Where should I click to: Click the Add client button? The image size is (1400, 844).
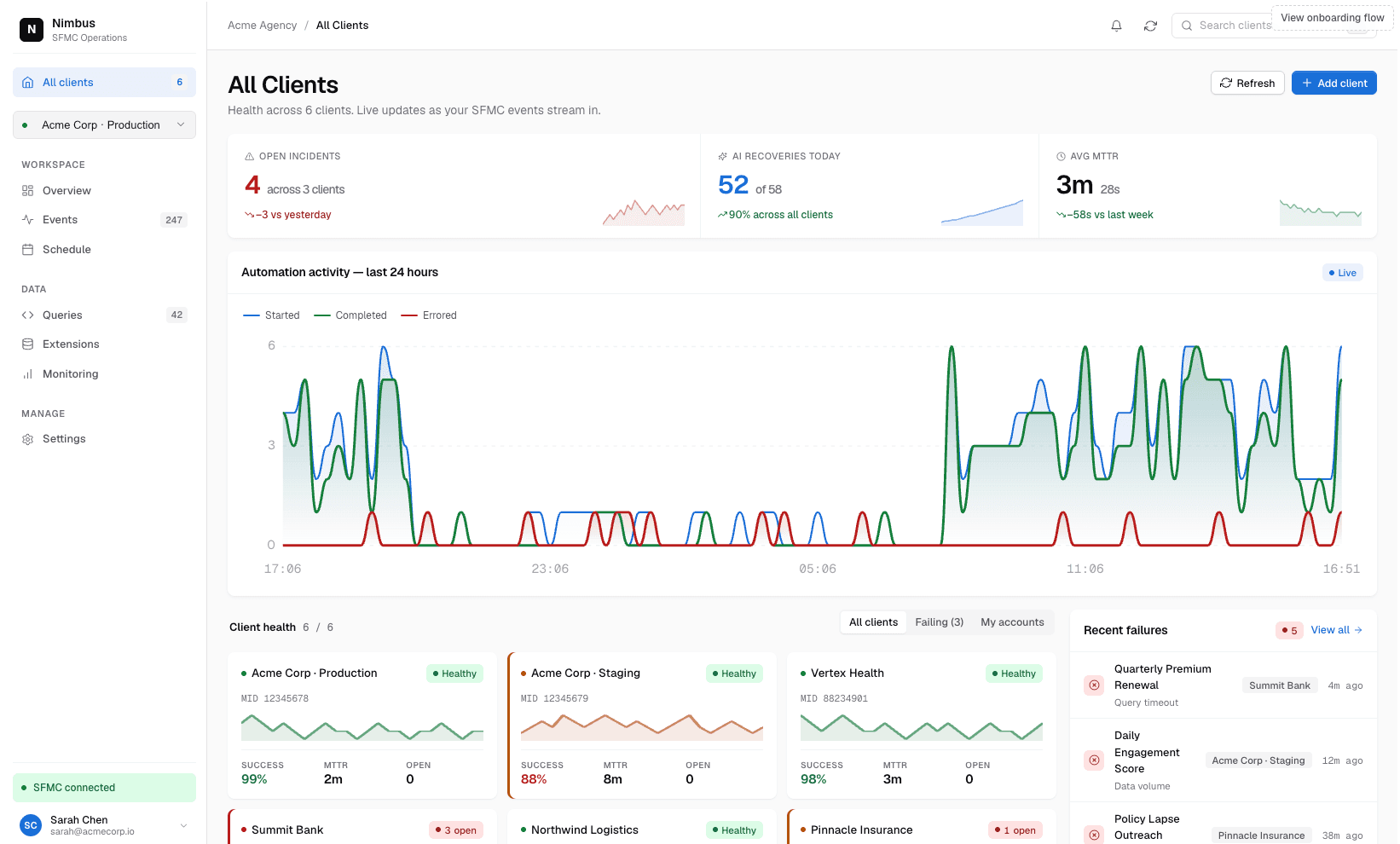click(1334, 83)
